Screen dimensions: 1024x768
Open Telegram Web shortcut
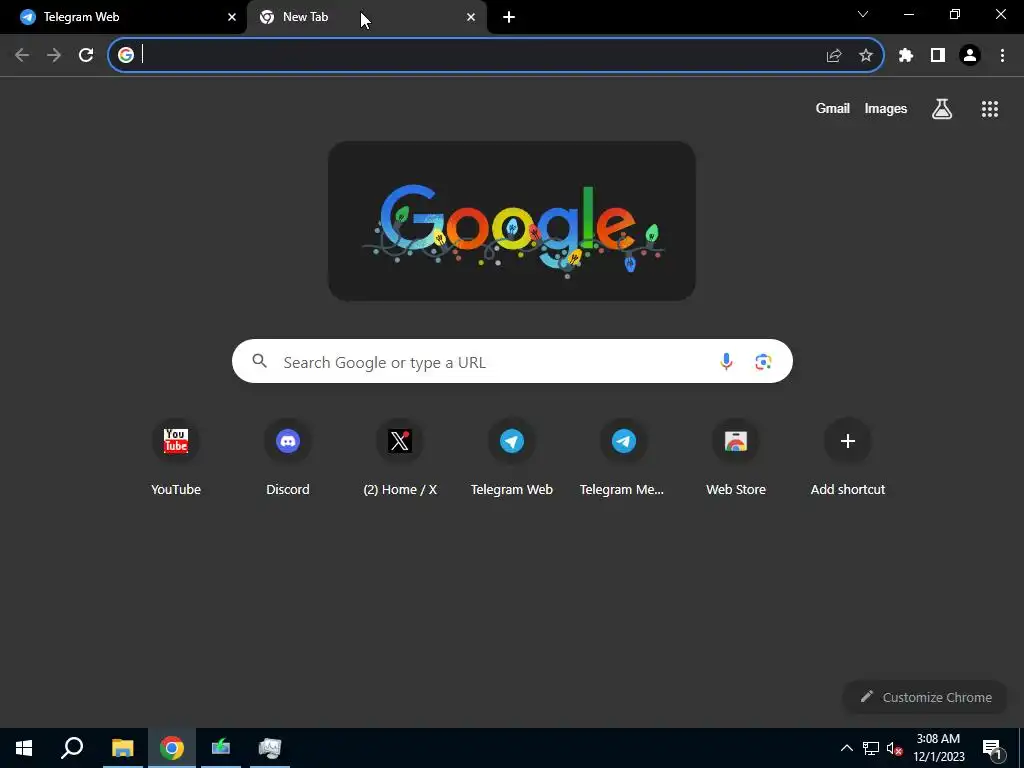tap(512, 457)
